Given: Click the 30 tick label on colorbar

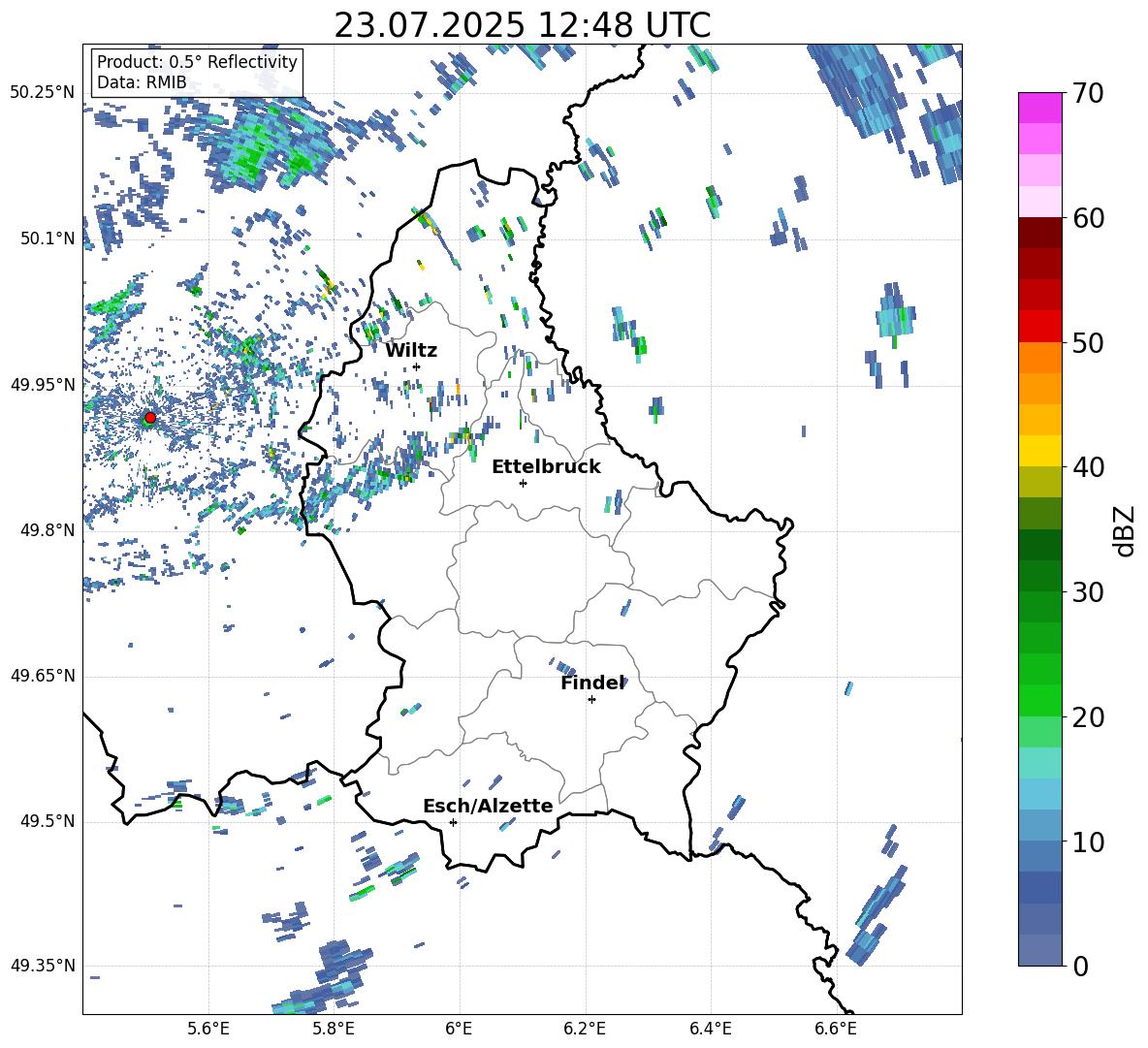Looking at the screenshot, I should point(1087,592).
